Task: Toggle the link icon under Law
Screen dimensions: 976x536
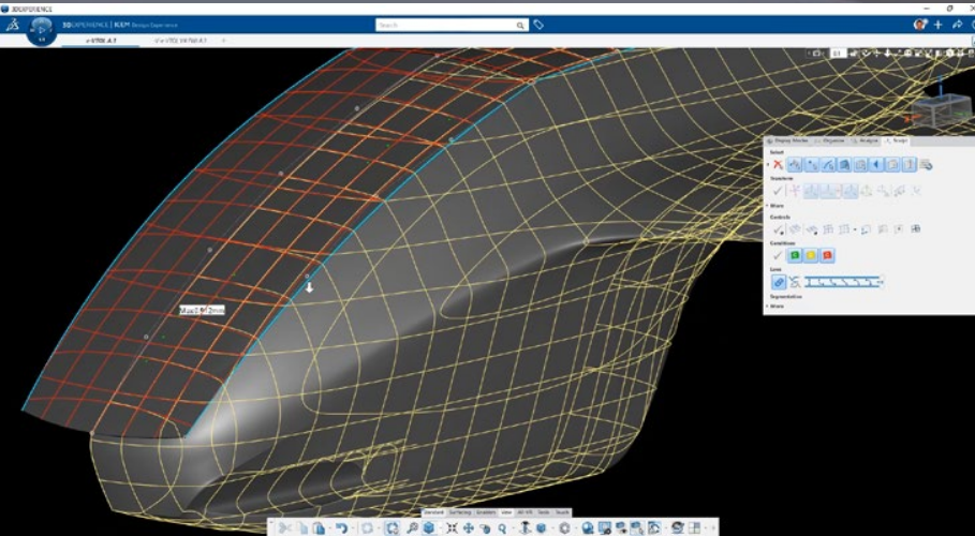Action: 778,282
